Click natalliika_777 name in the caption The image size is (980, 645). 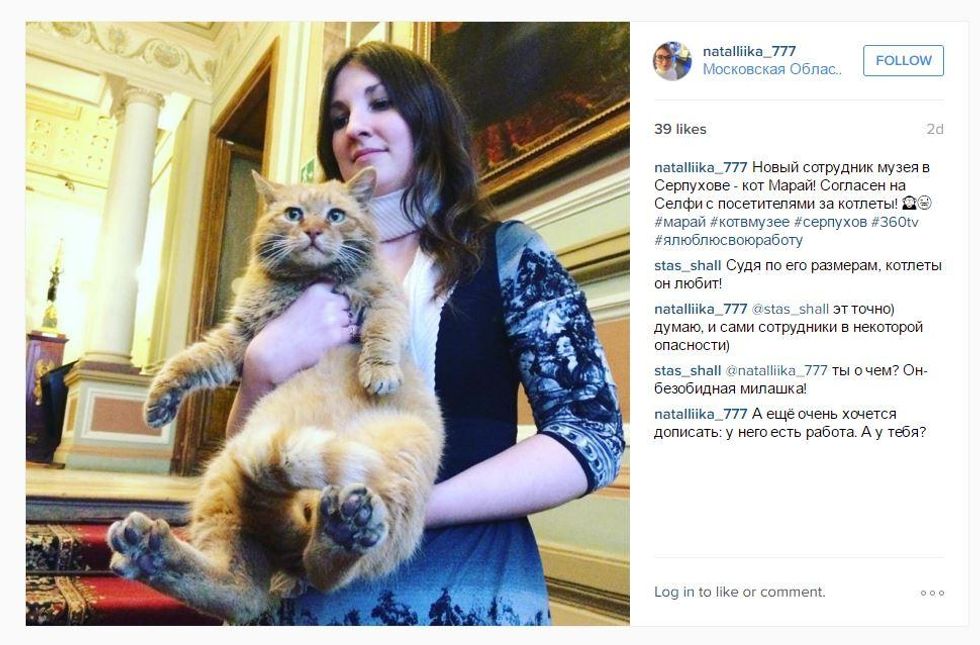(x=701, y=168)
